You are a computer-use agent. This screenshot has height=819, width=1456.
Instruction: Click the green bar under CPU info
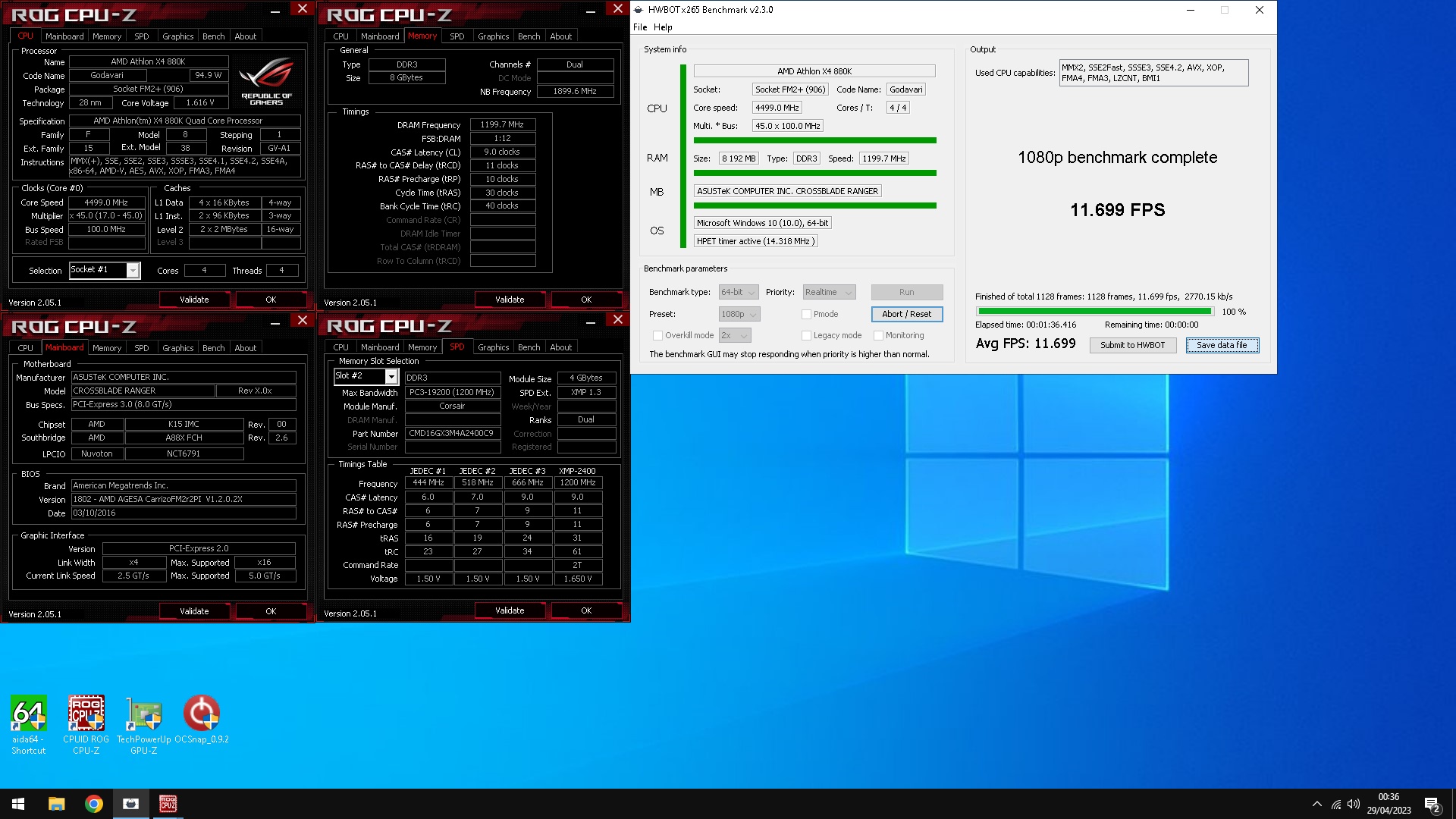point(814,140)
